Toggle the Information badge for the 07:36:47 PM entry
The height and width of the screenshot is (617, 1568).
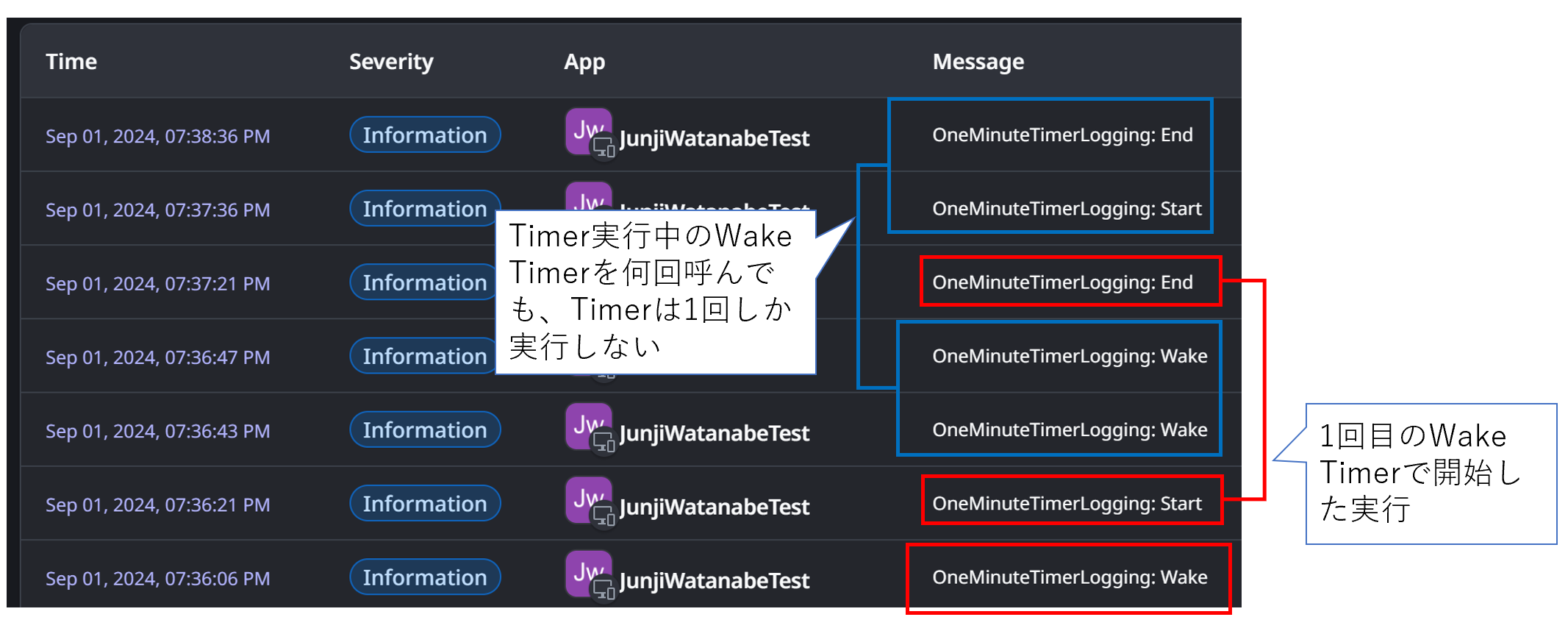coord(424,356)
